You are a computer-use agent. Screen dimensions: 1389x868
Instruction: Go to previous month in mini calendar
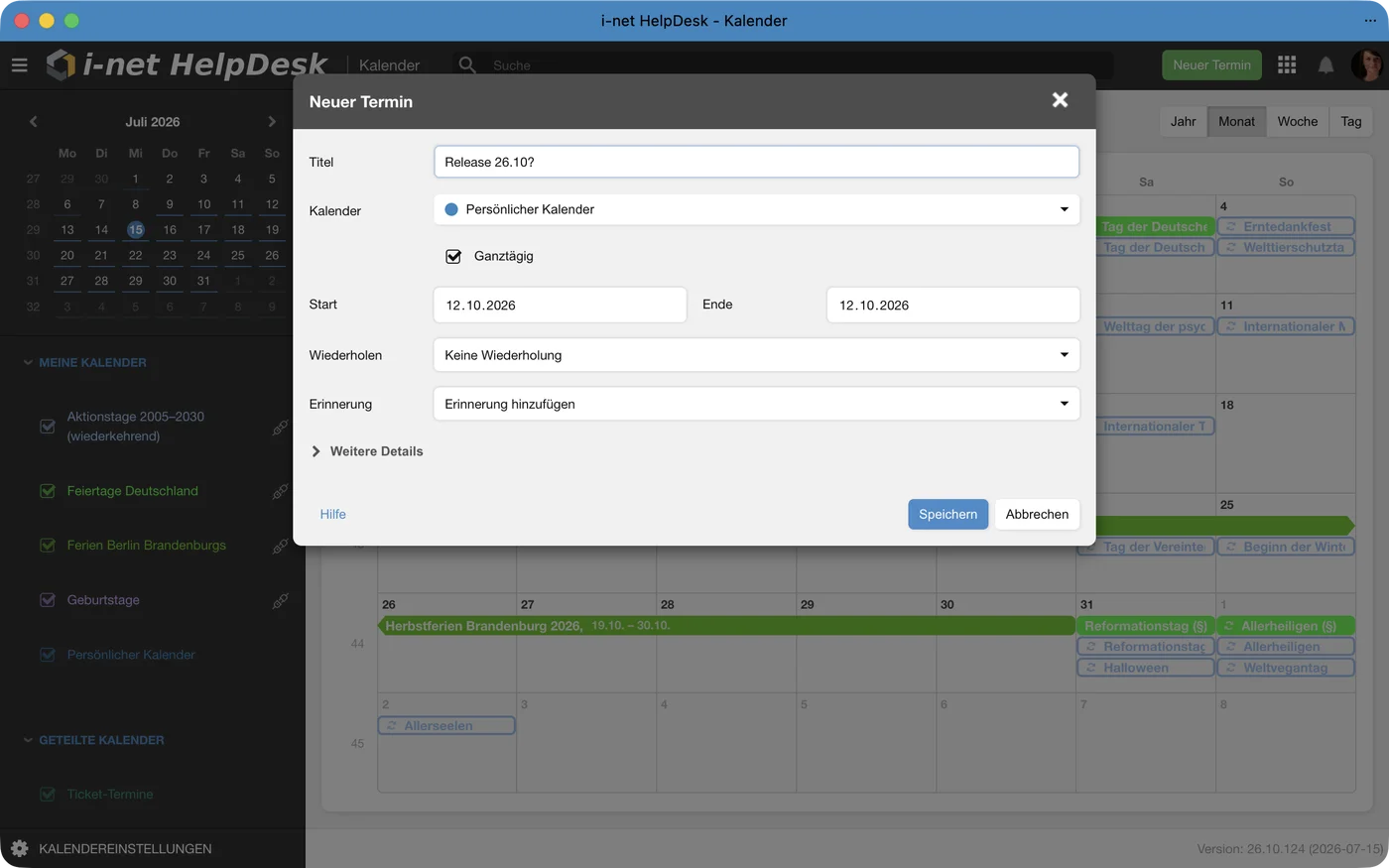[x=33, y=121]
